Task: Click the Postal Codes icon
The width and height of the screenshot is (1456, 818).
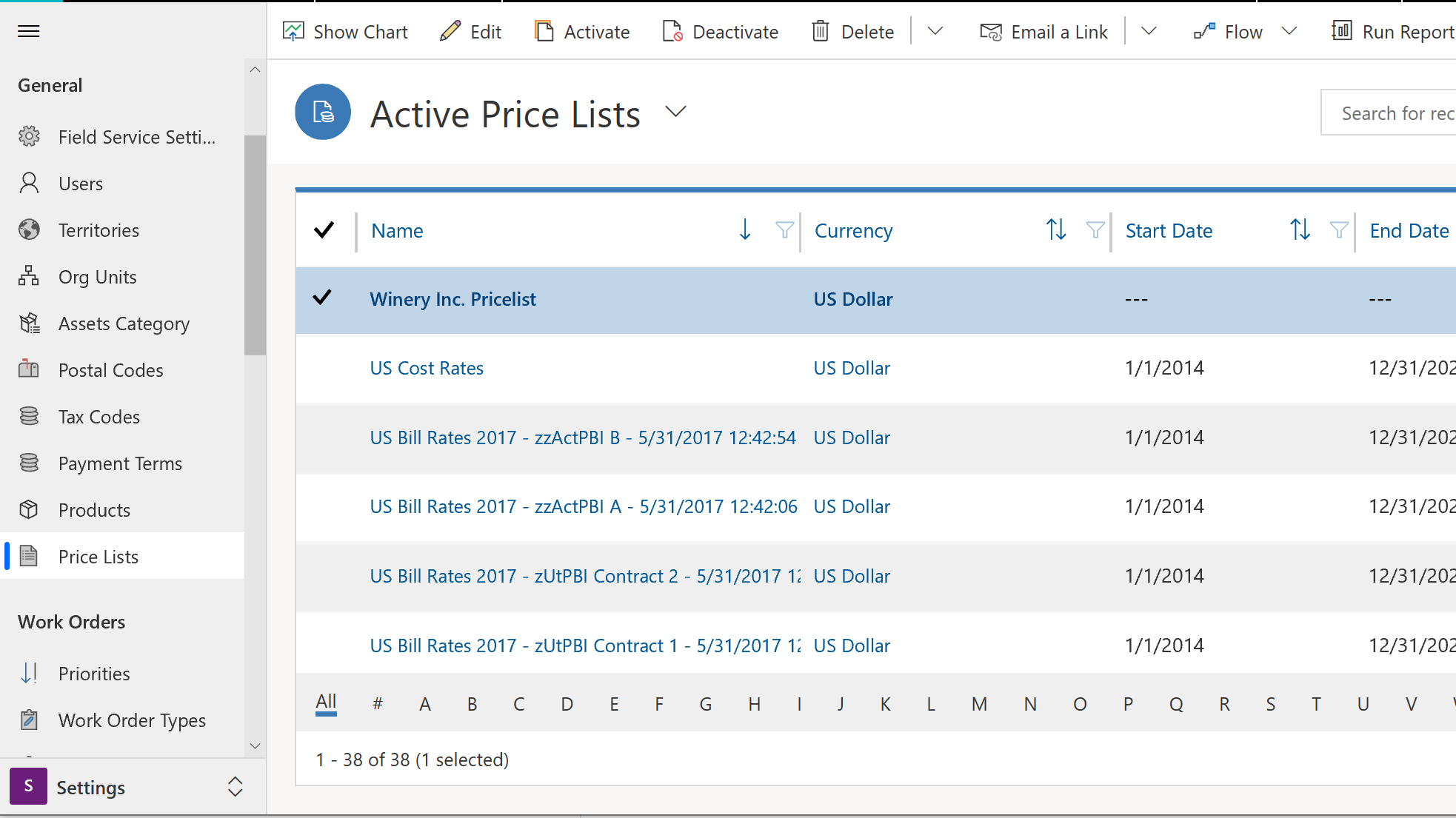Action: [x=29, y=369]
